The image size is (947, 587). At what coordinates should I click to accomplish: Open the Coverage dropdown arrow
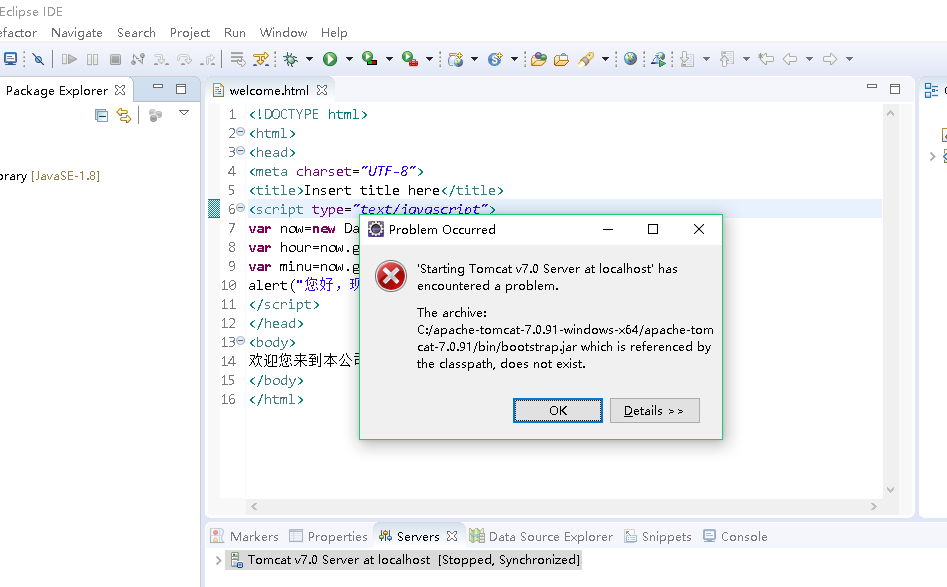click(389, 59)
